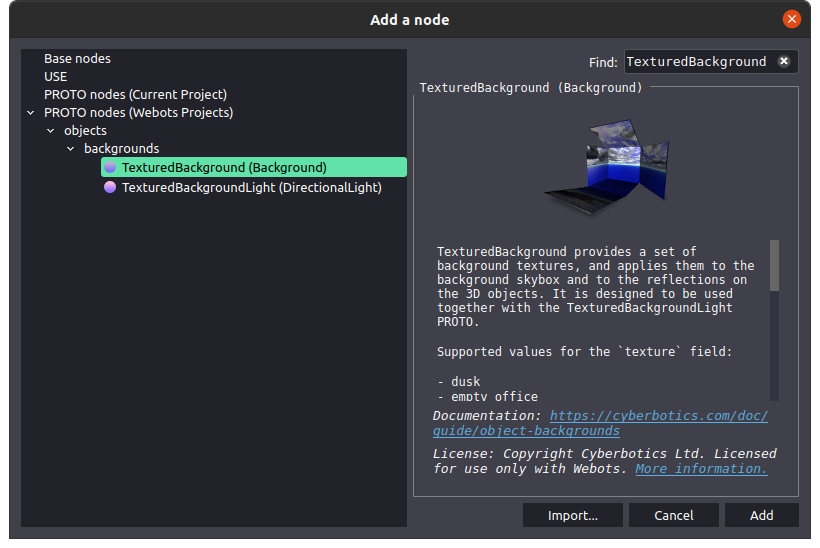Close the Add a node dialog
Viewport: 820px width, 548px height.
pyautogui.click(x=791, y=19)
